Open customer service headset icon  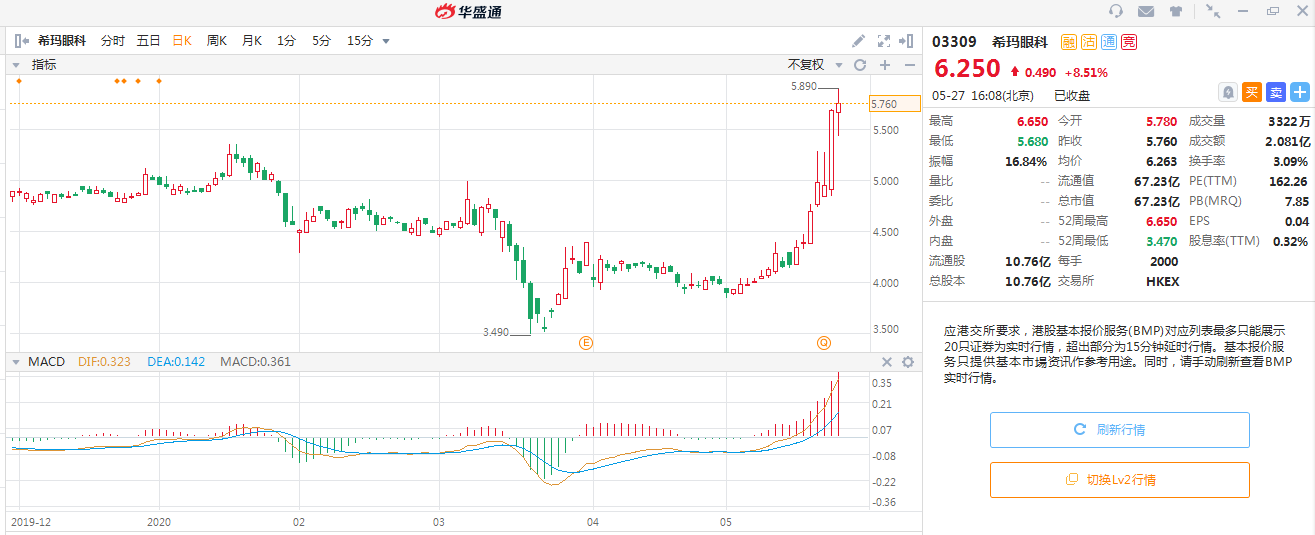pyautogui.click(x=1116, y=11)
